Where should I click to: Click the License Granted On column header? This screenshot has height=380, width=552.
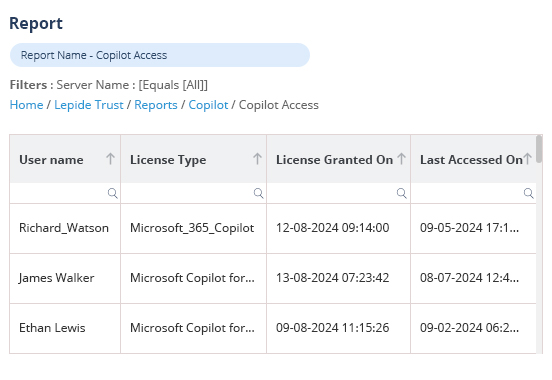tap(339, 159)
